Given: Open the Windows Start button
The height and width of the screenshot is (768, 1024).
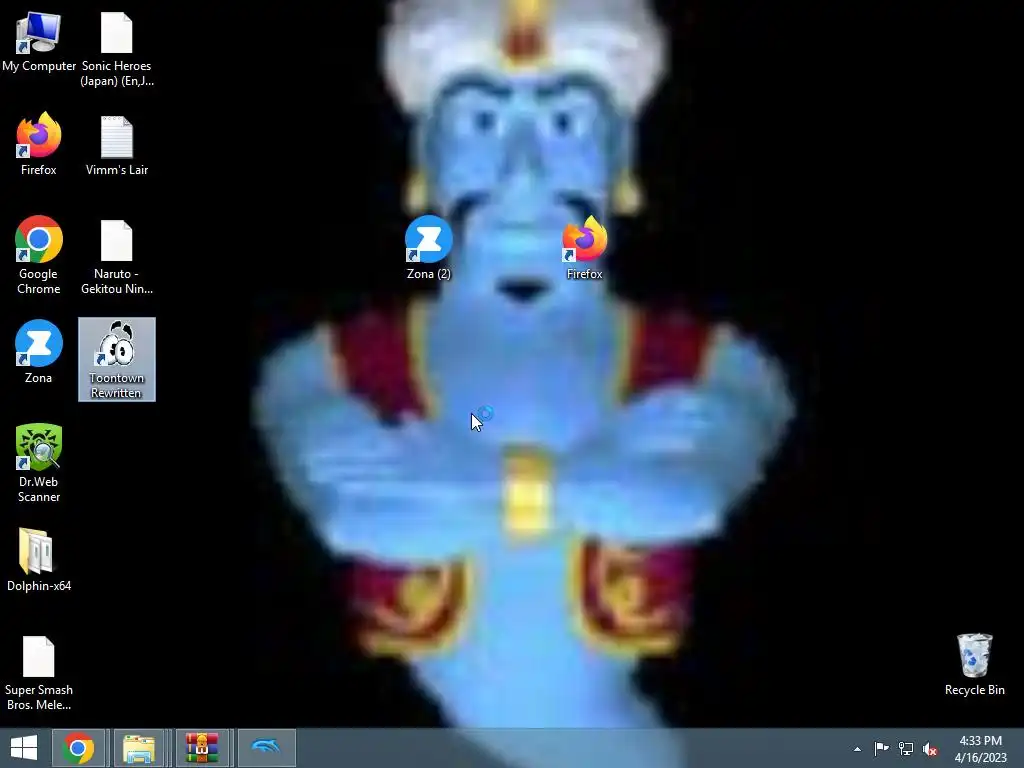Looking at the screenshot, I should tap(24, 748).
